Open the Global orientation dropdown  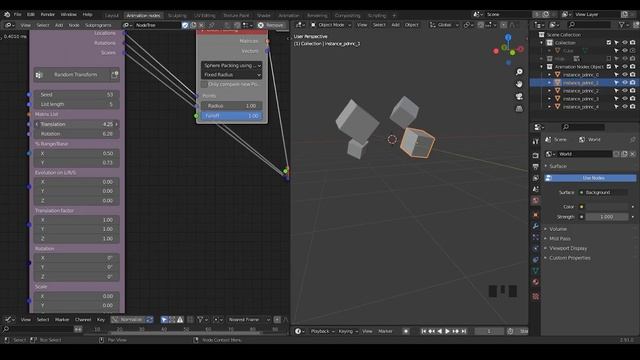(444, 25)
